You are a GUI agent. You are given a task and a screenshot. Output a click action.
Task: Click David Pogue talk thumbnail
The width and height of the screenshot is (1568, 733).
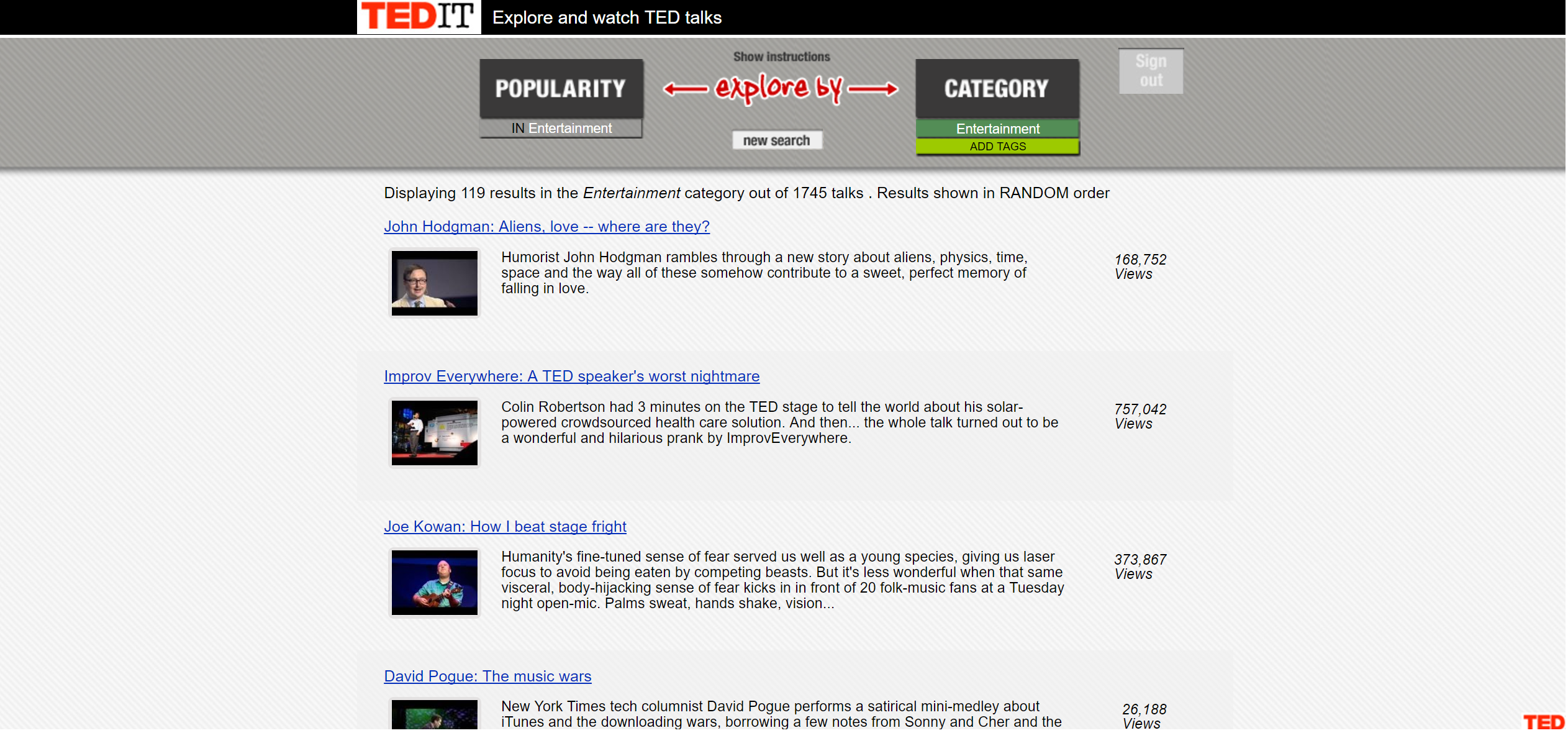435,714
